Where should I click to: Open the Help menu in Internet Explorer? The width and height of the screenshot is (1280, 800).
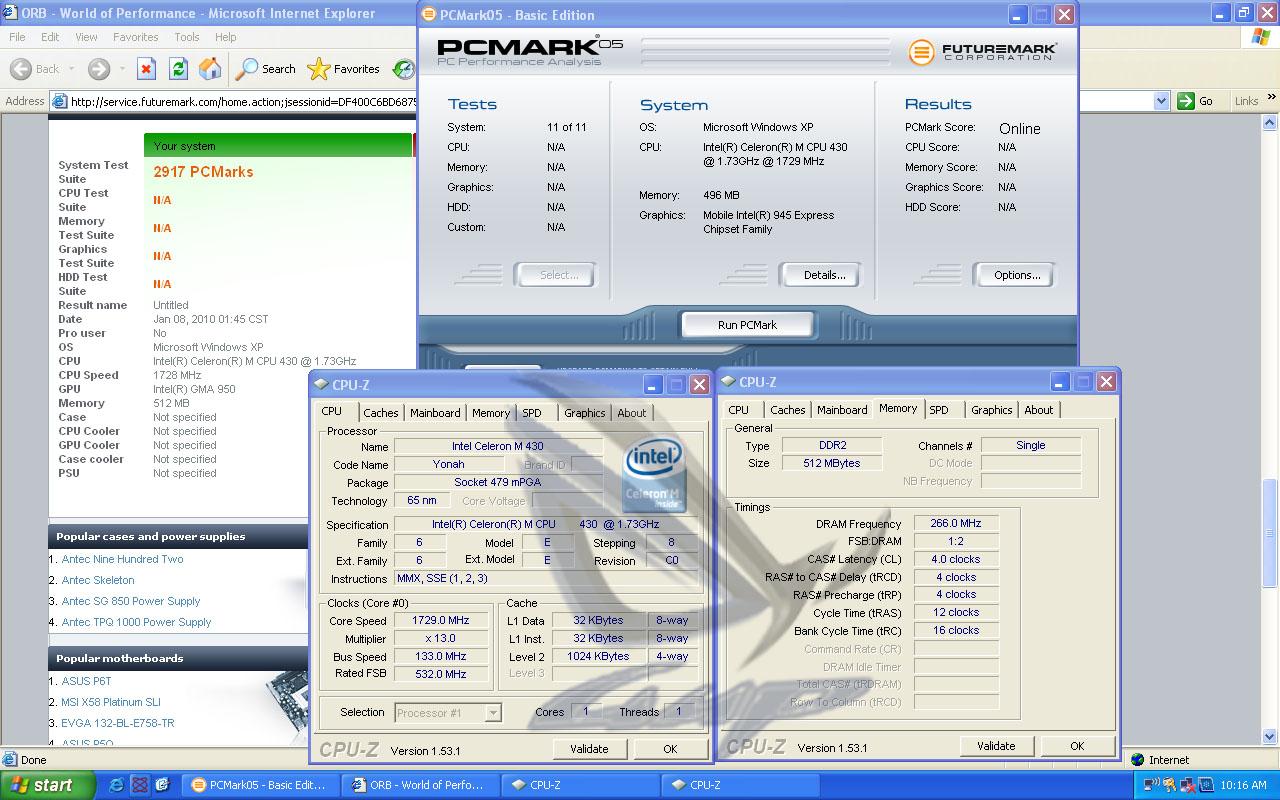click(x=226, y=37)
